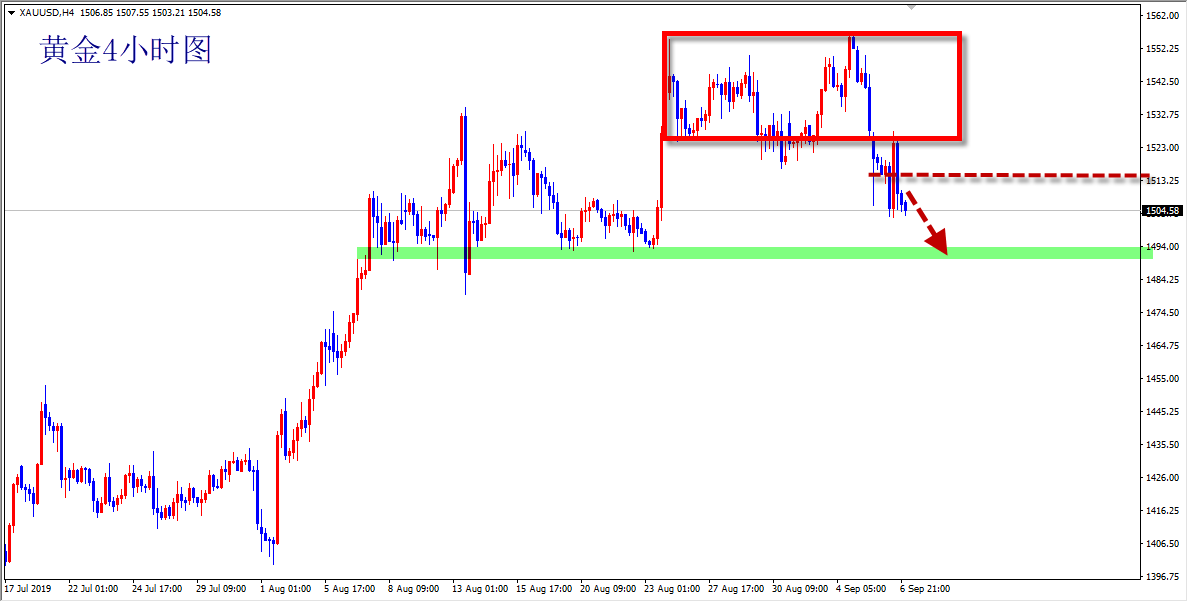Click the 1494.00 price axis label
The height and width of the screenshot is (602, 1188).
point(1161,247)
